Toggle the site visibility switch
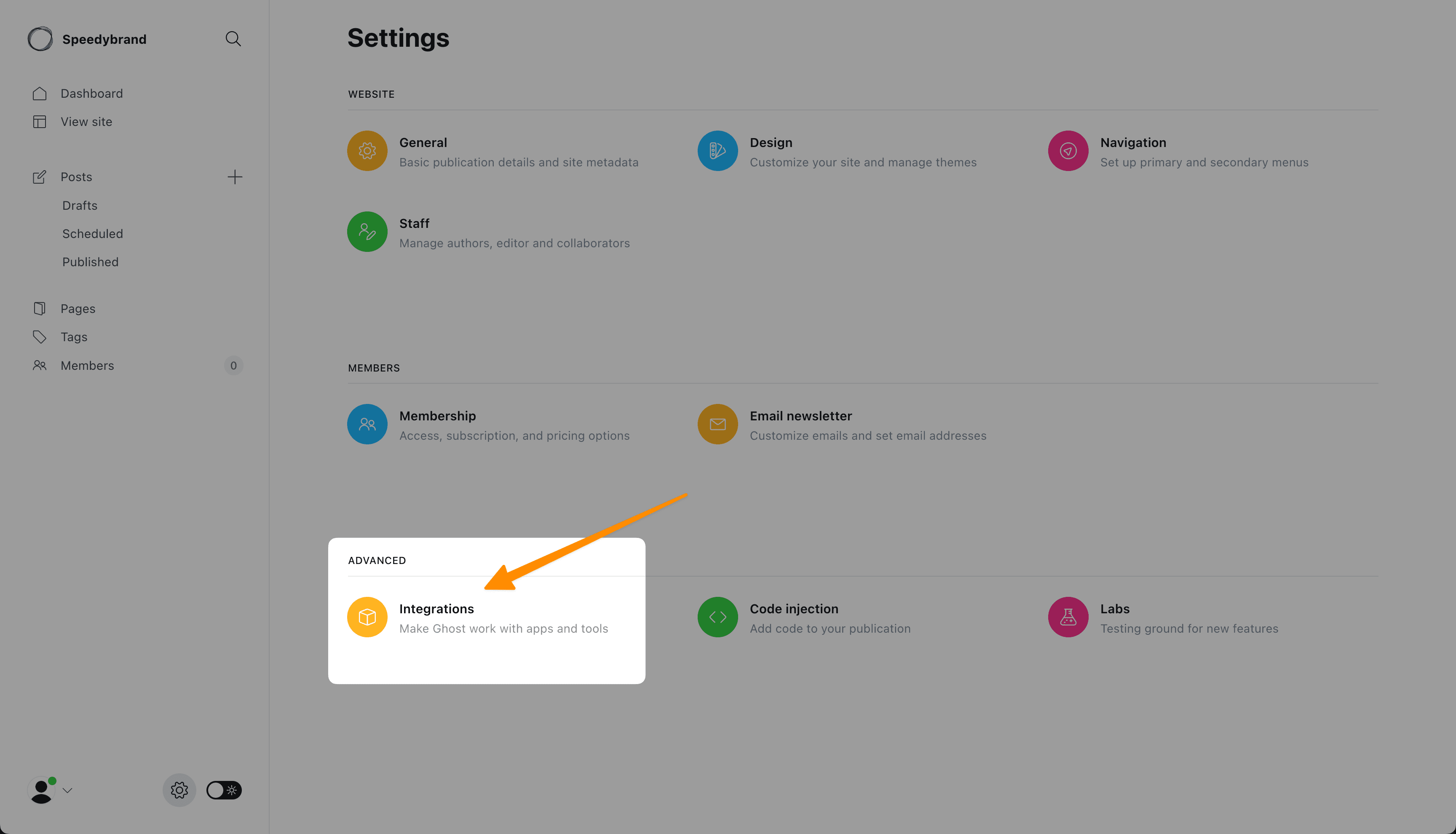1456x834 pixels. (223, 790)
